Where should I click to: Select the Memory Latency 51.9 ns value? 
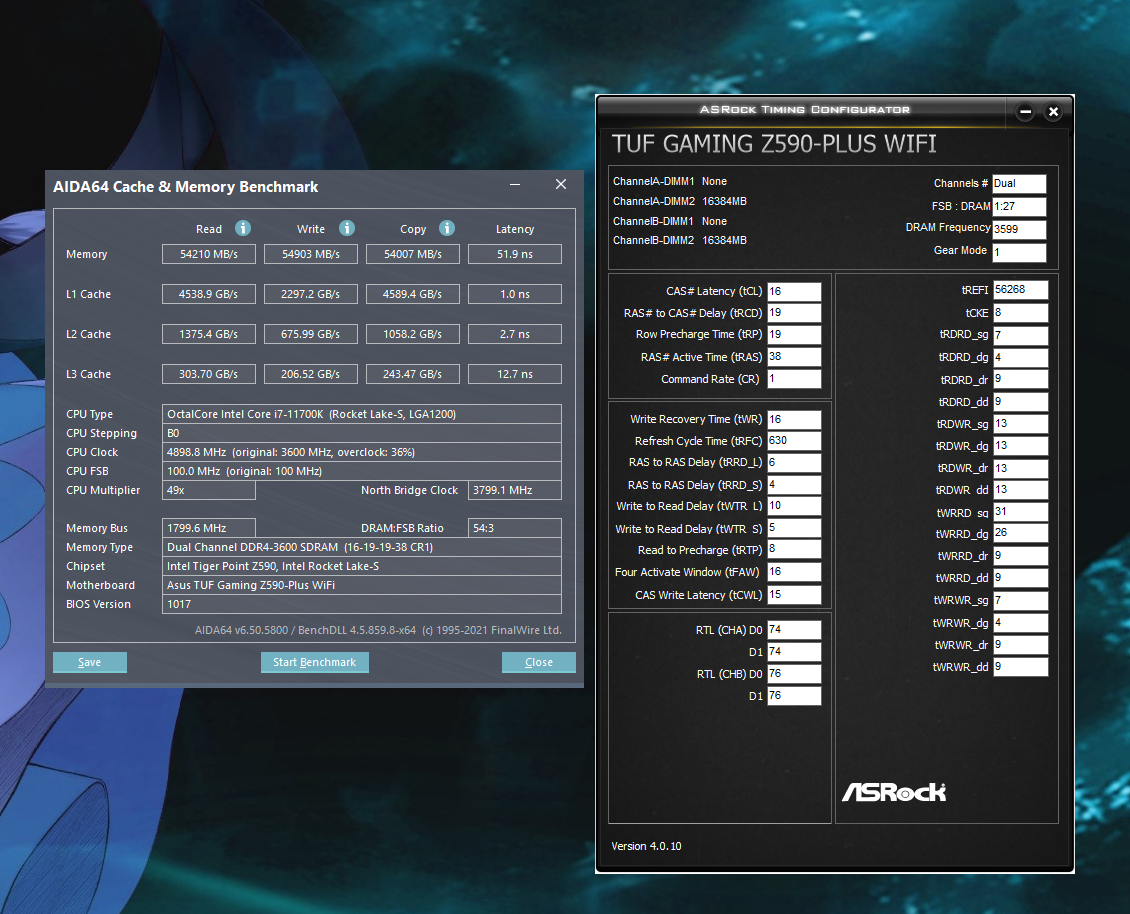(515, 254)
